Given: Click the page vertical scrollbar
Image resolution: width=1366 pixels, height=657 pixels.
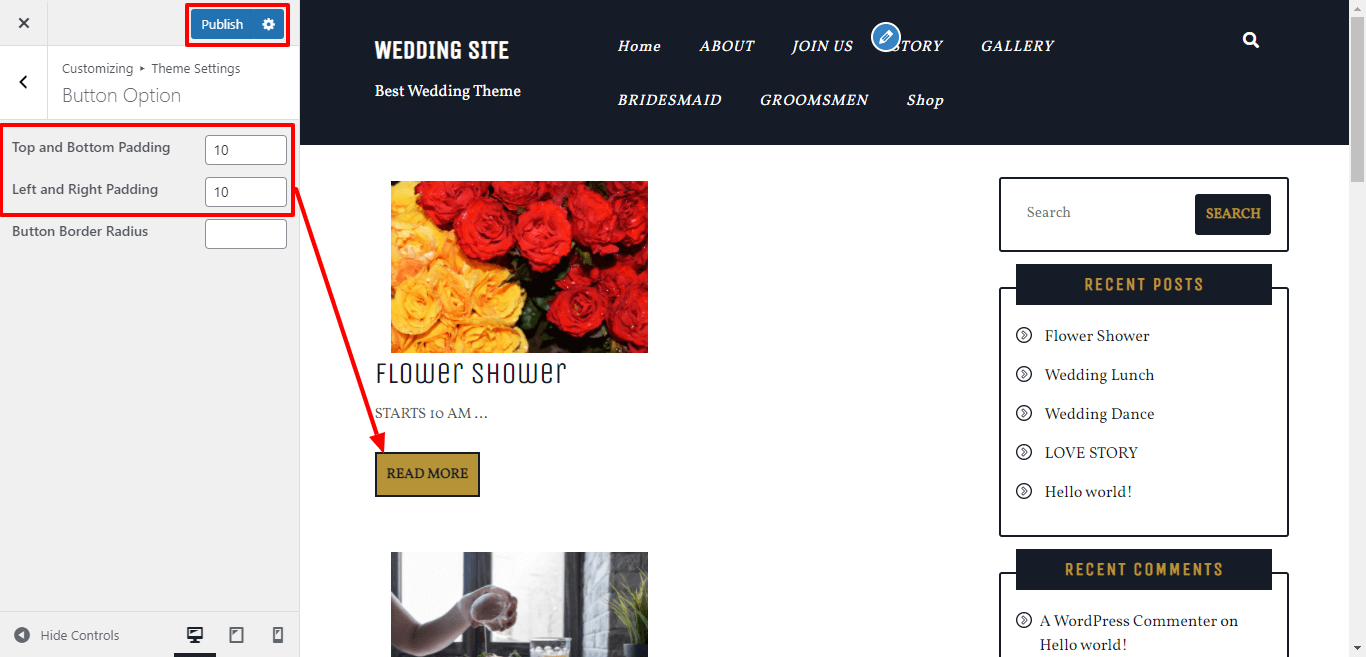Looking at the screenshot, I should 1357,328.
